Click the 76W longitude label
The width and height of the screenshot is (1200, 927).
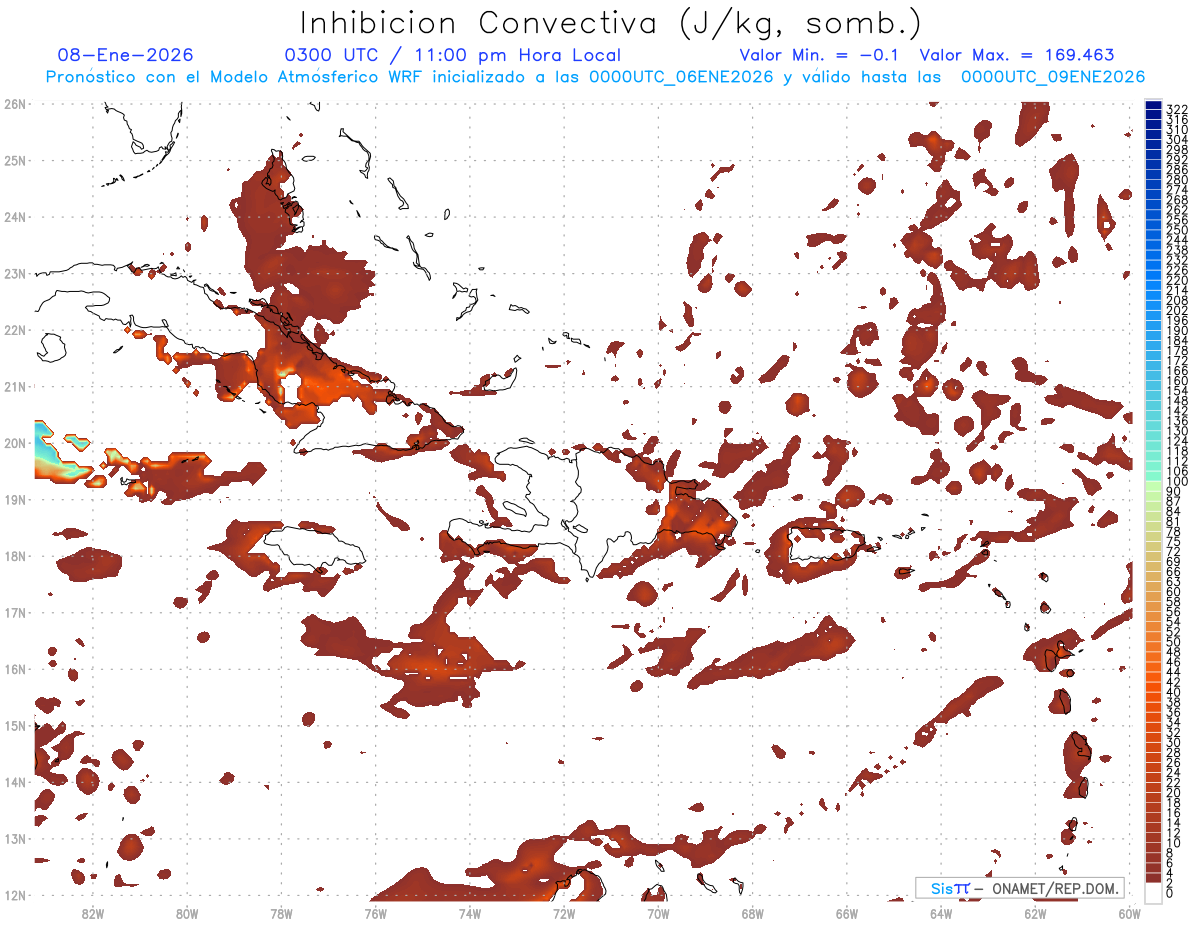point(375,913)
